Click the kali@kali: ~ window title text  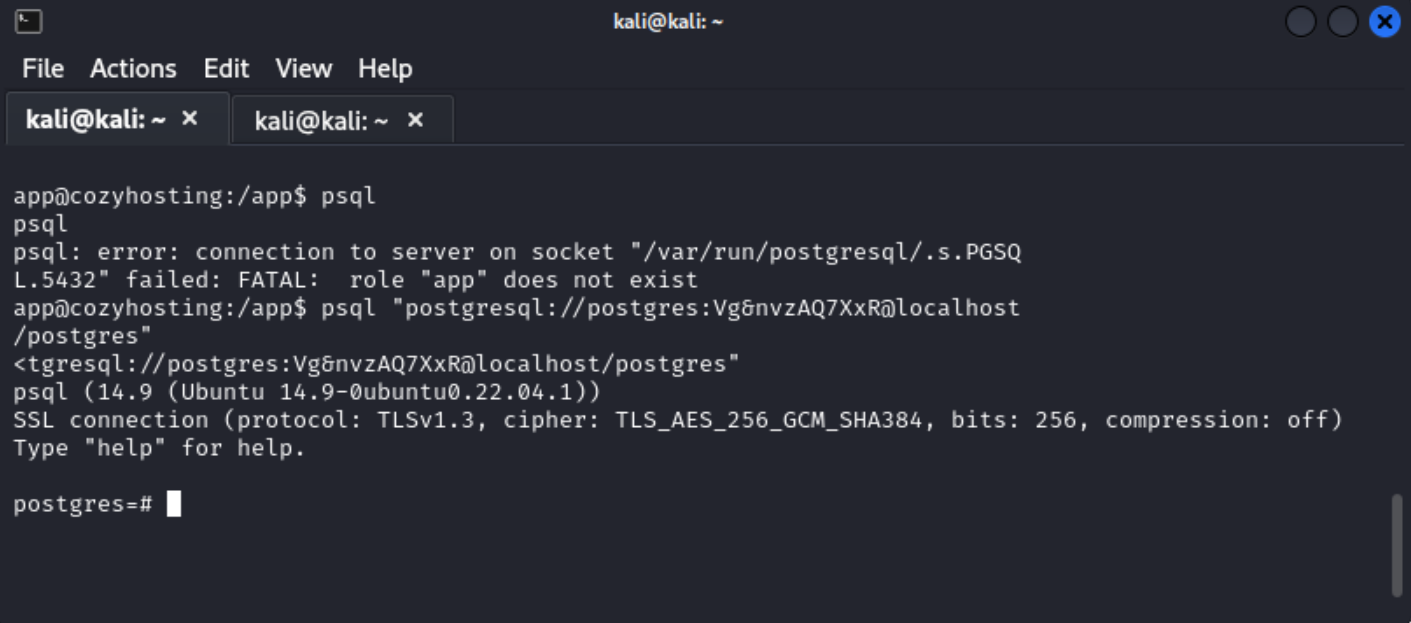668,22
